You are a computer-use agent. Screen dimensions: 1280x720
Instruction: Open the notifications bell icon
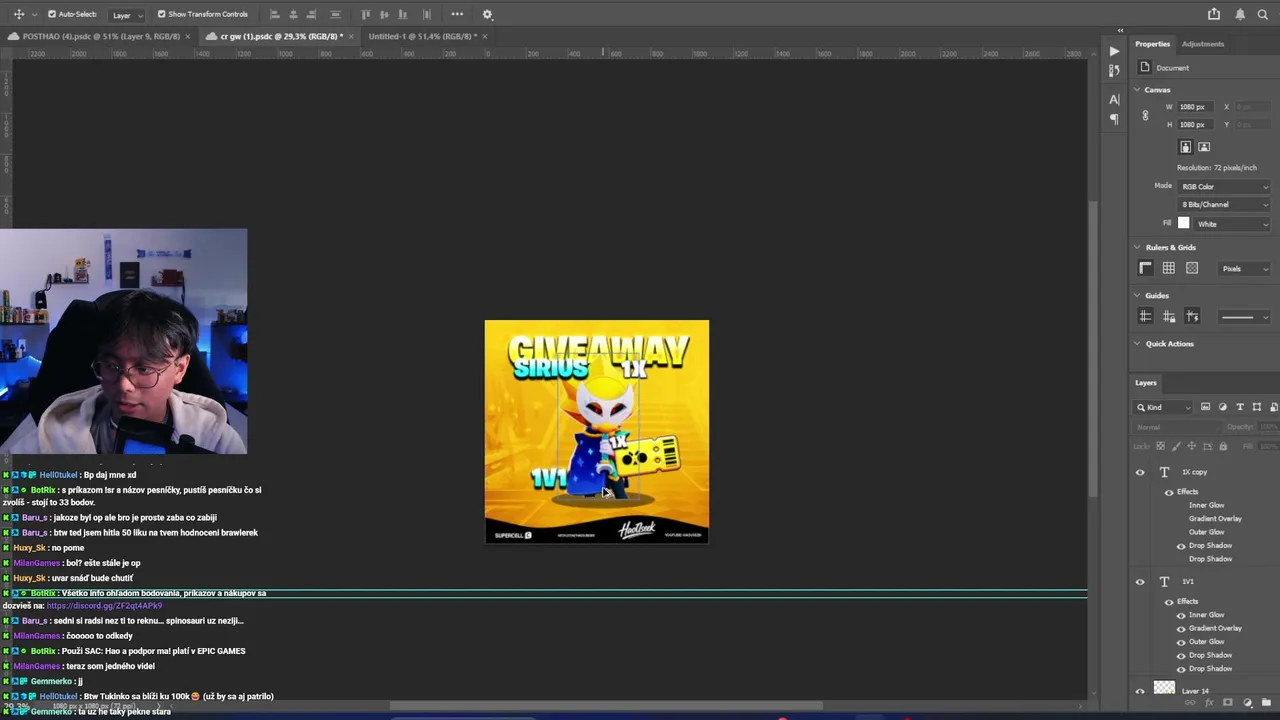(x=1240, y=14)
